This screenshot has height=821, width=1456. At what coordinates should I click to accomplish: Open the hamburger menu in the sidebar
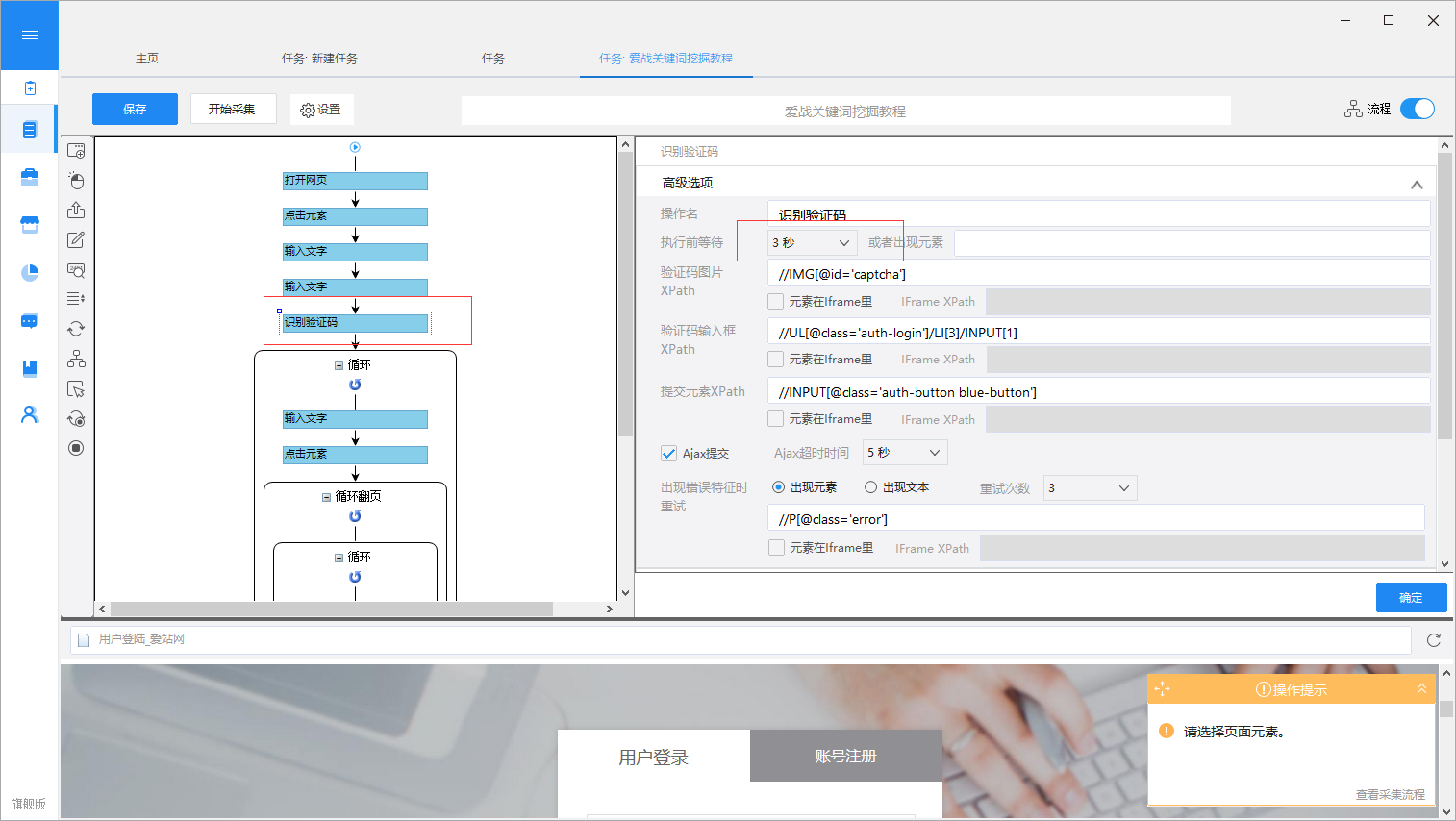click(x=30, y=35)
